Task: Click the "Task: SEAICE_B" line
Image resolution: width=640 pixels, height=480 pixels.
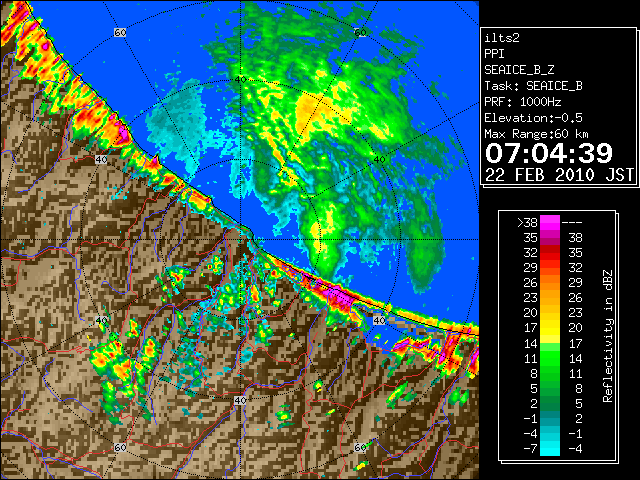Action: pos(533,86)
